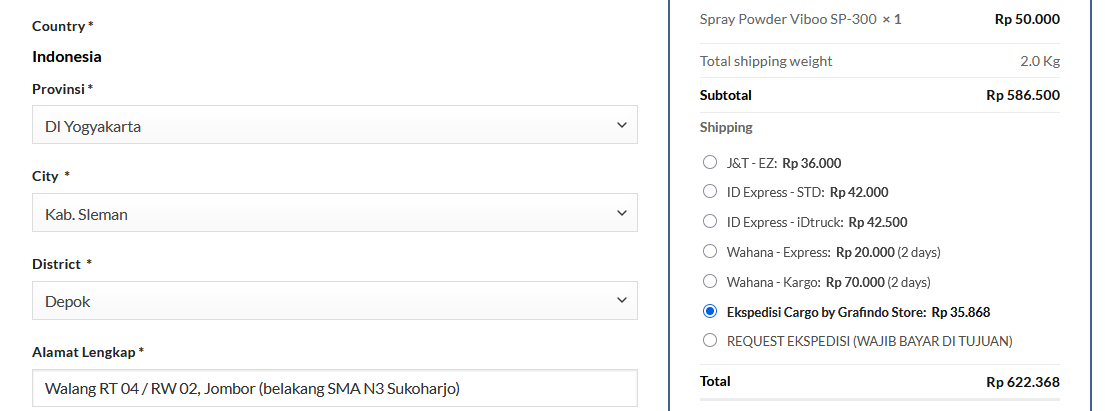Click the 2.0 Kg shipping weight value
The image size is (1105, 411).
pos(1039,61)
